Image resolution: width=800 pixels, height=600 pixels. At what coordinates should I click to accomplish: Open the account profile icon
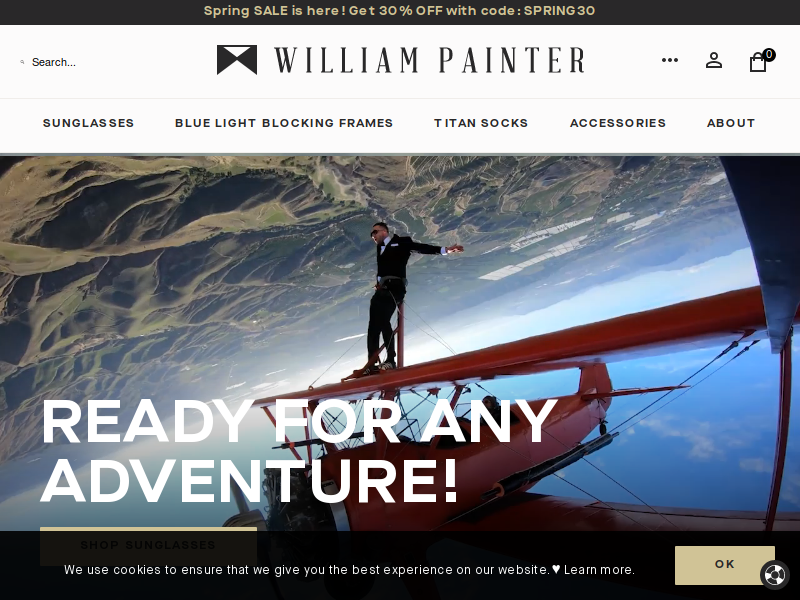[x=714, y=61]
